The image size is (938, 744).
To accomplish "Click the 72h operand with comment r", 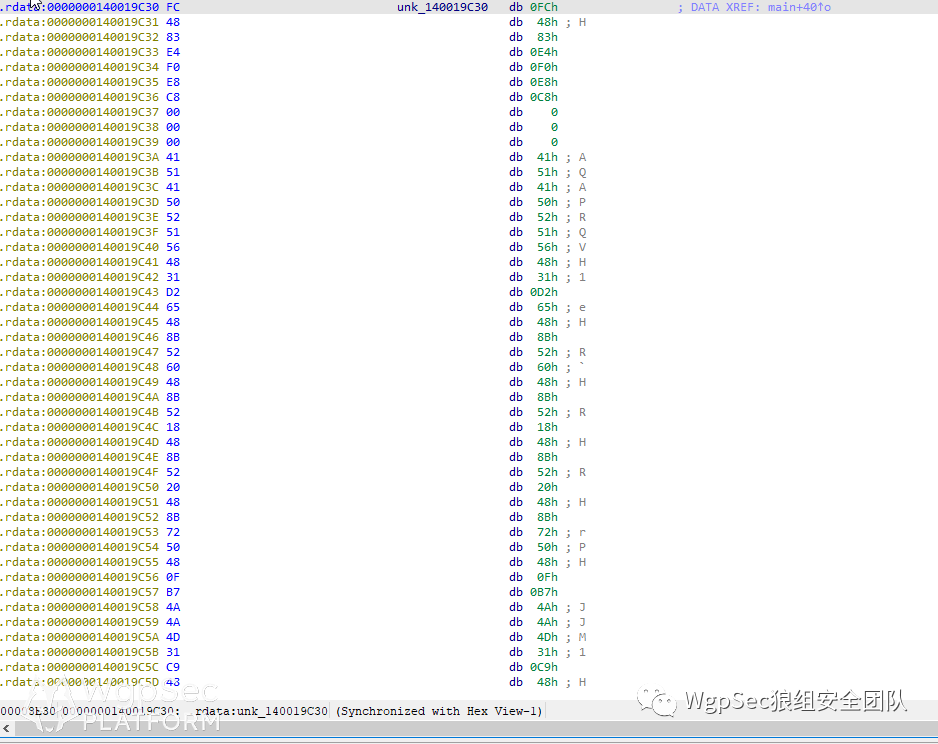I will pos(547,532).
